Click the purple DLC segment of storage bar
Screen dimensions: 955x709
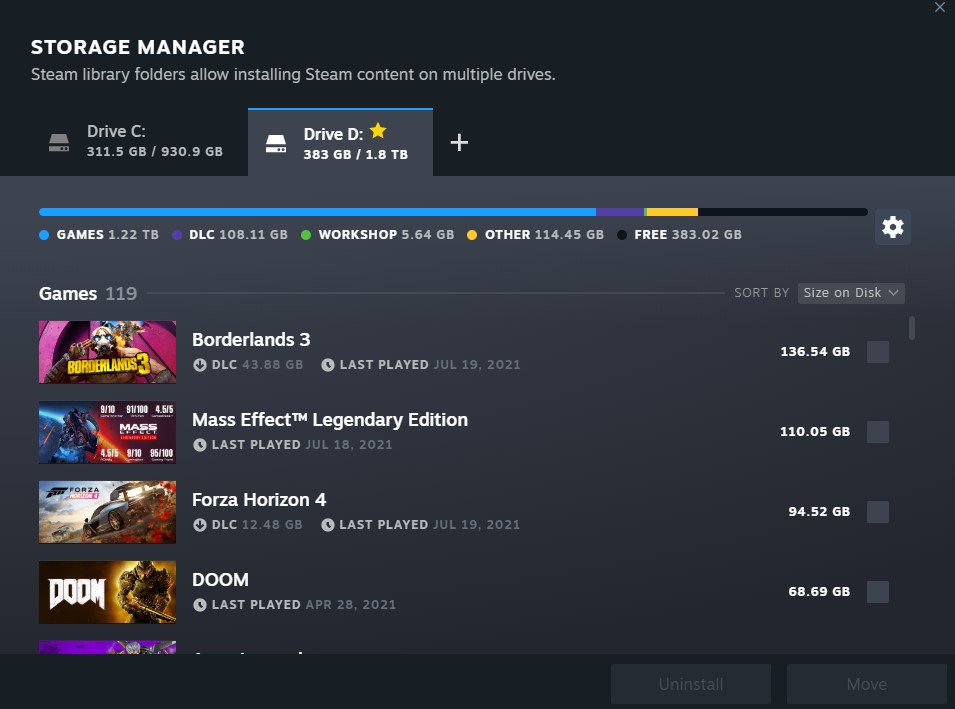coord(620,212)
